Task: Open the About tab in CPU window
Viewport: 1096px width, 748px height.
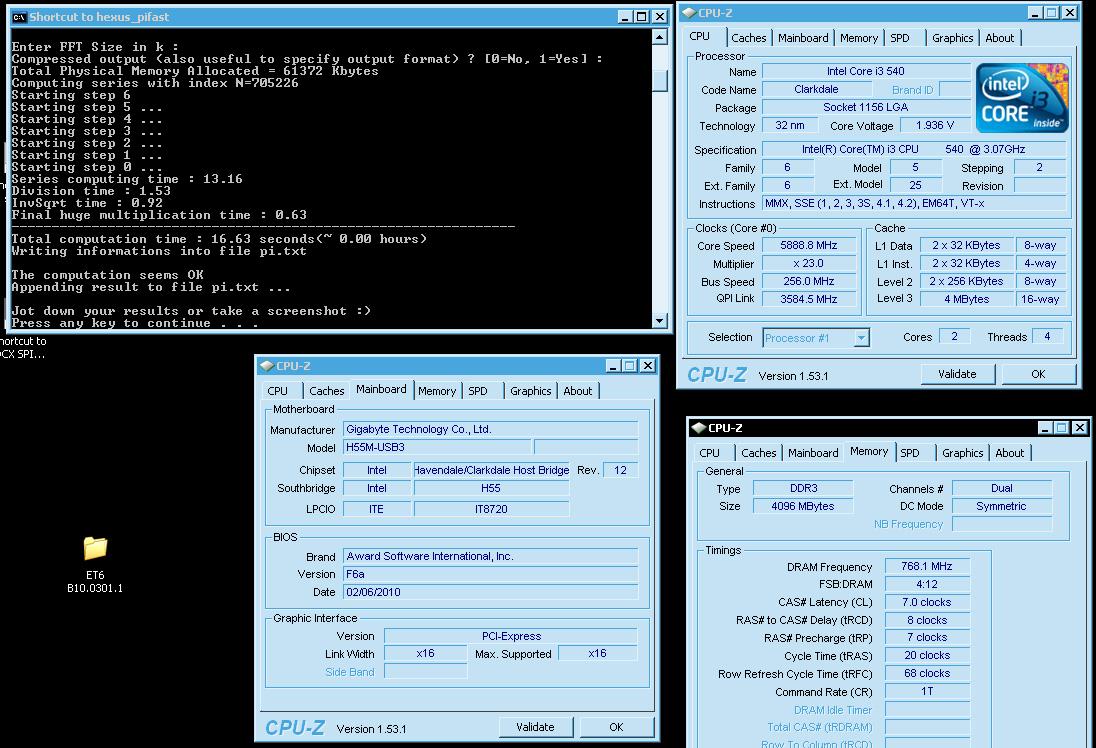Action: (1000, 38)
